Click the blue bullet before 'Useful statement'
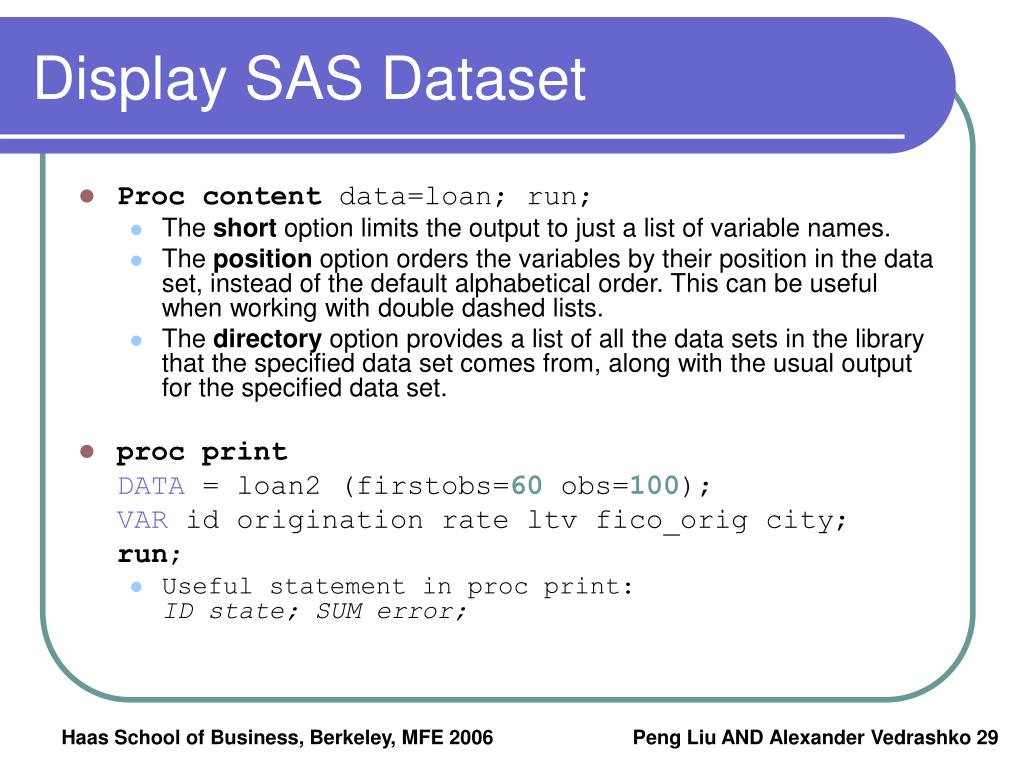 136,587
